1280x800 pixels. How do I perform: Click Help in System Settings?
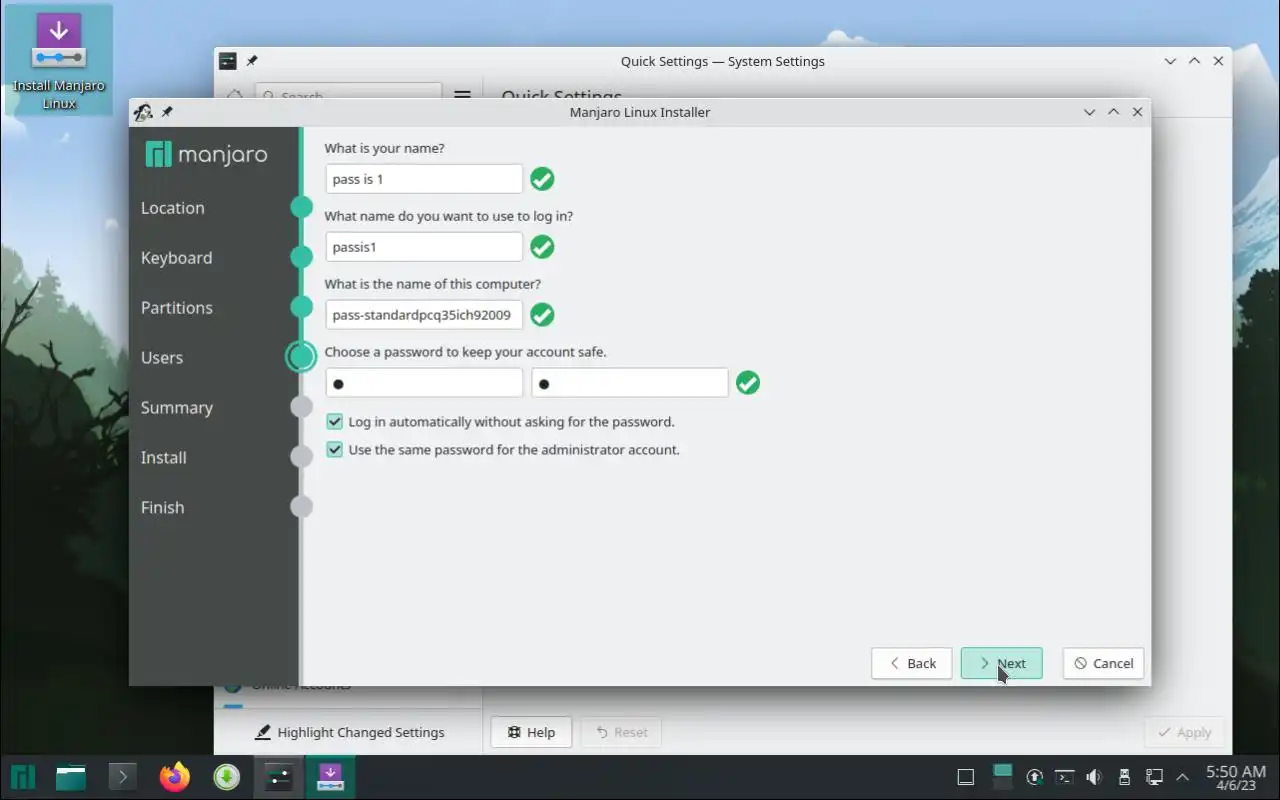(x=531, y=732)
